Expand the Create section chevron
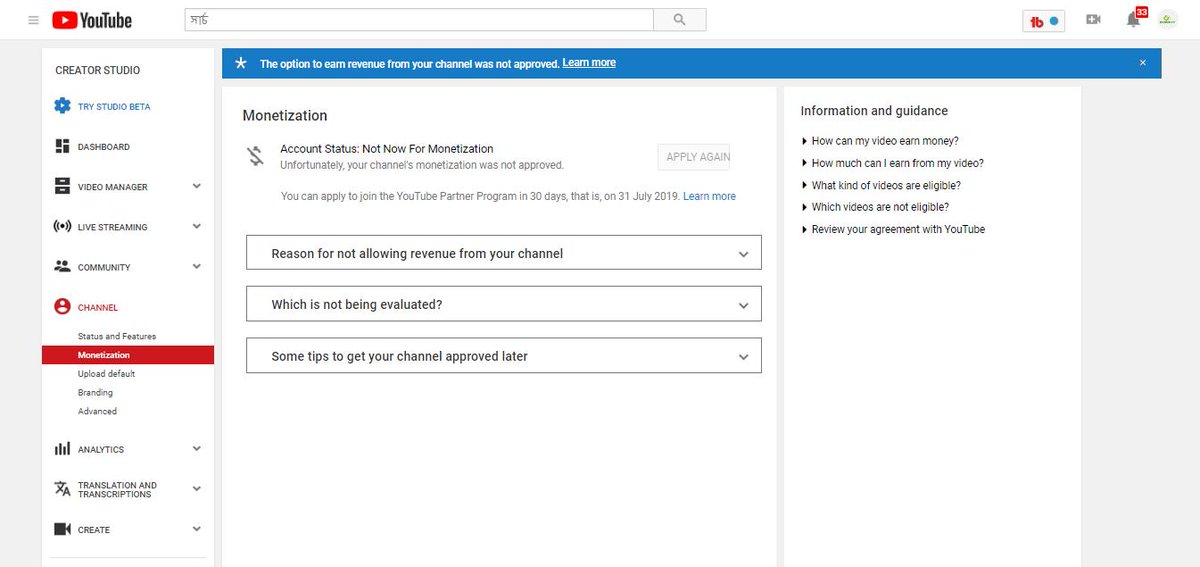 (x=196, y=529)
